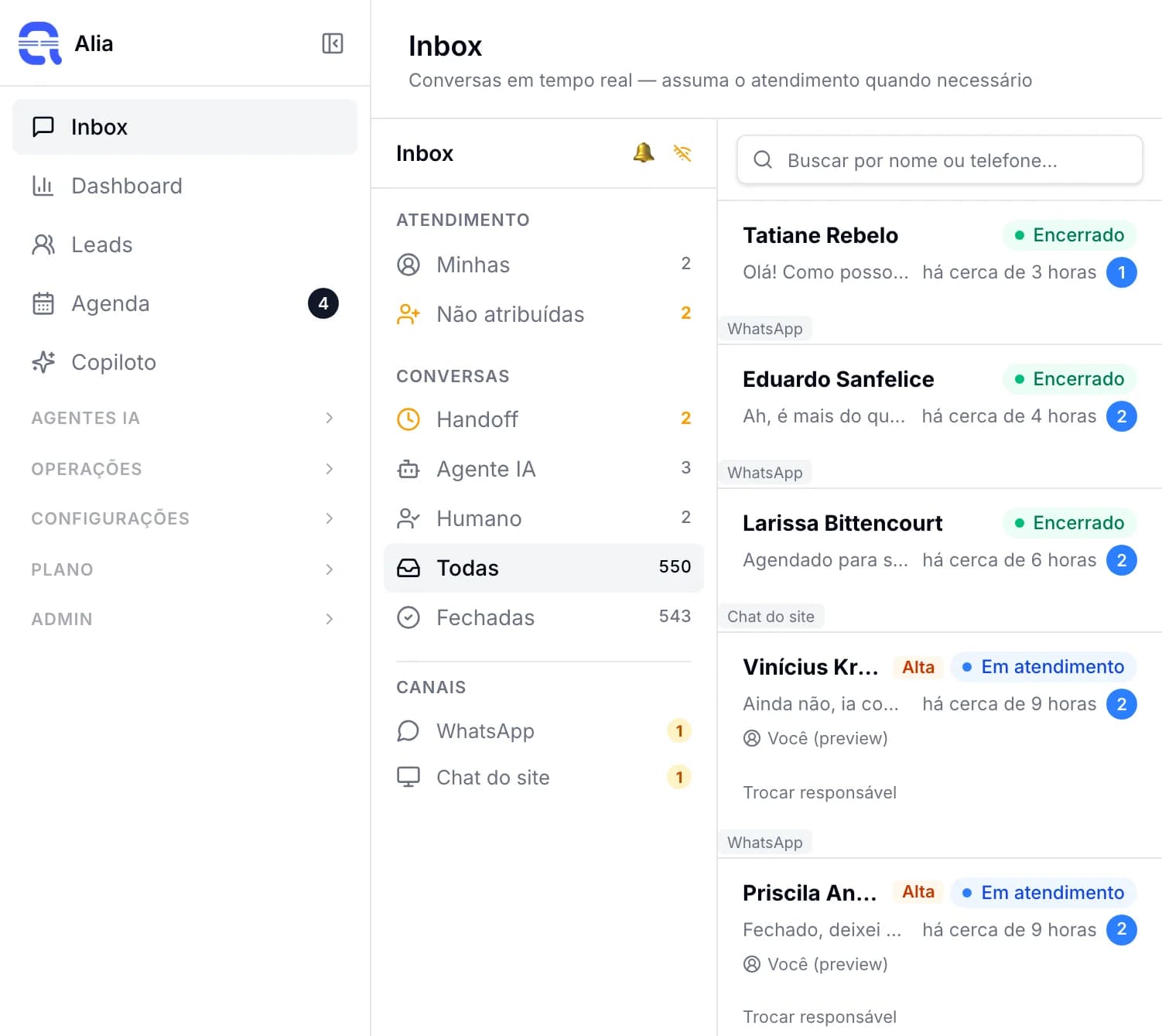The width and height of the screenshot is (1162, 1036).
Task: Go to the Leads page
Action: (185, 244)
